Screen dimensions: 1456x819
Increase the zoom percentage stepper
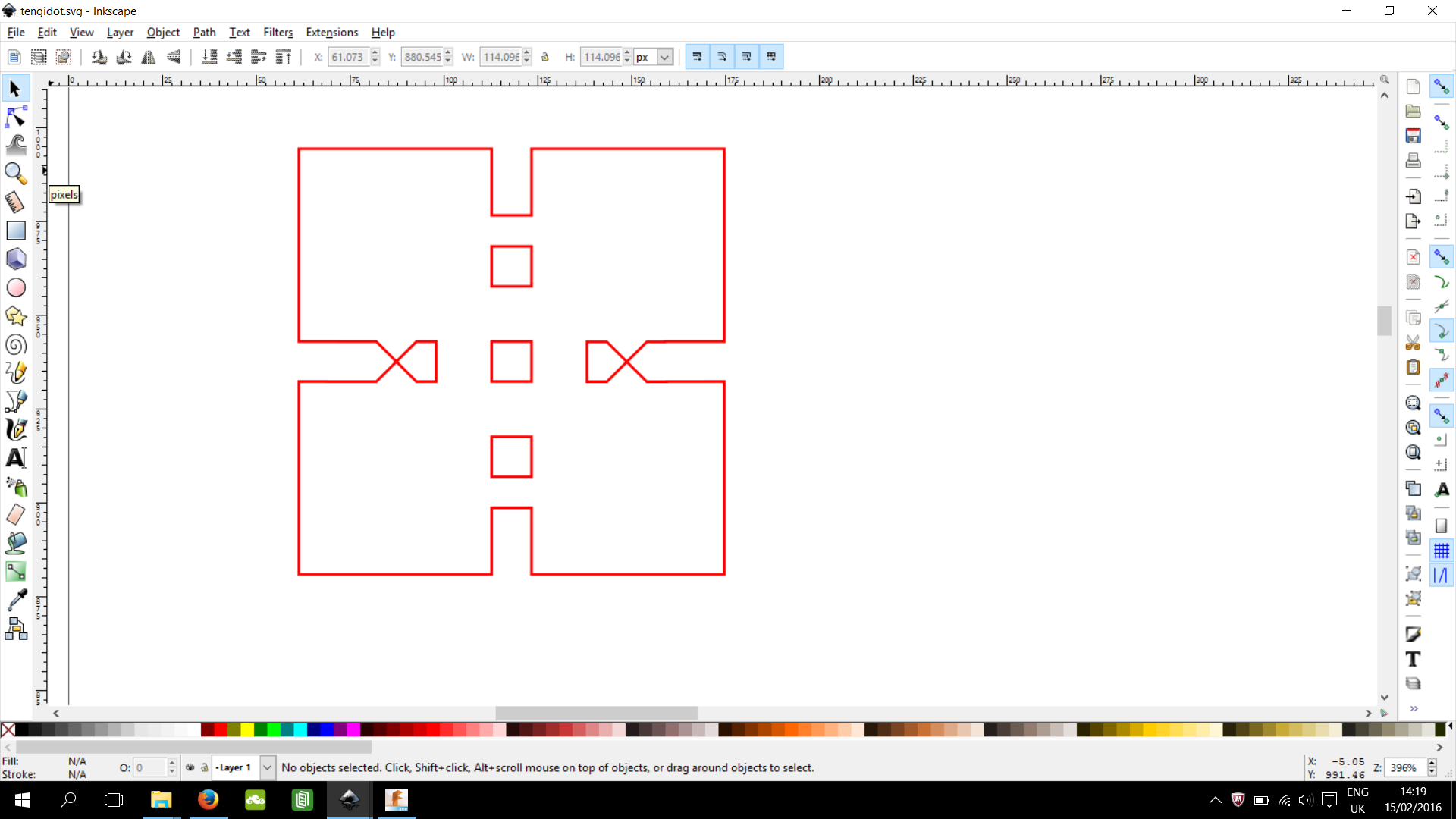coord(1432,764)
